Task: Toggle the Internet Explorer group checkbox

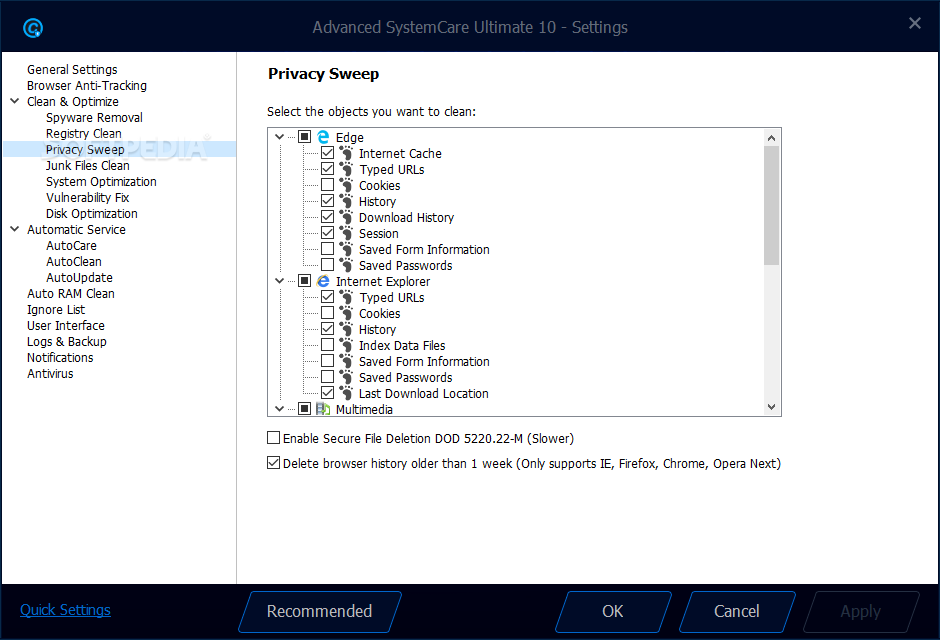Action: (305, 280)
